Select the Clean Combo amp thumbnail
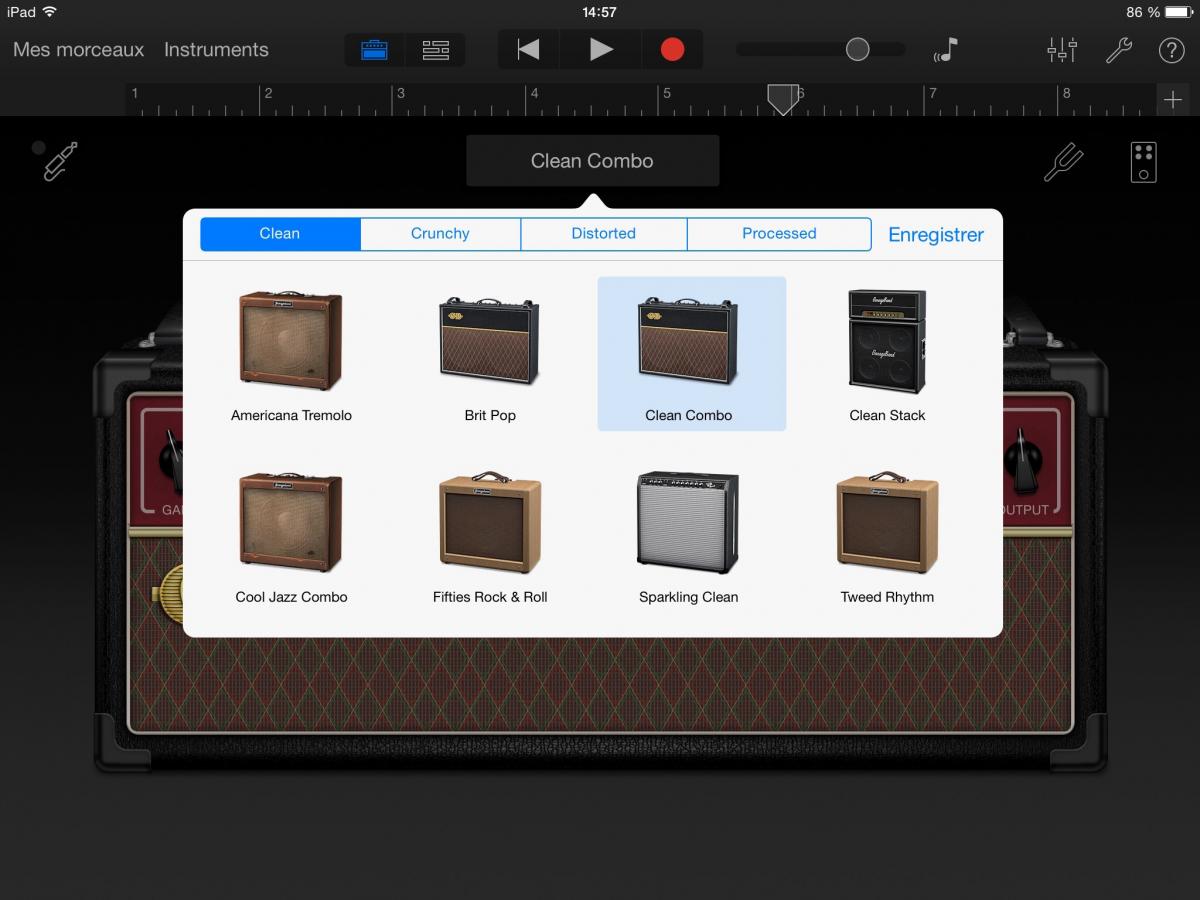Image resolution: width=1200 pixels, height=900 pixels. point(688,341)
